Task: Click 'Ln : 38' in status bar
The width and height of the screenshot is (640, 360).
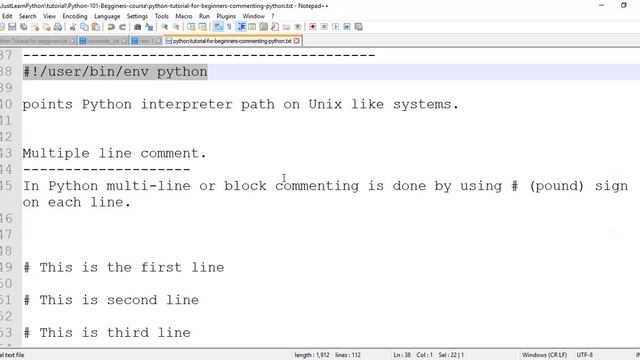Action: (x=402, y=355)
